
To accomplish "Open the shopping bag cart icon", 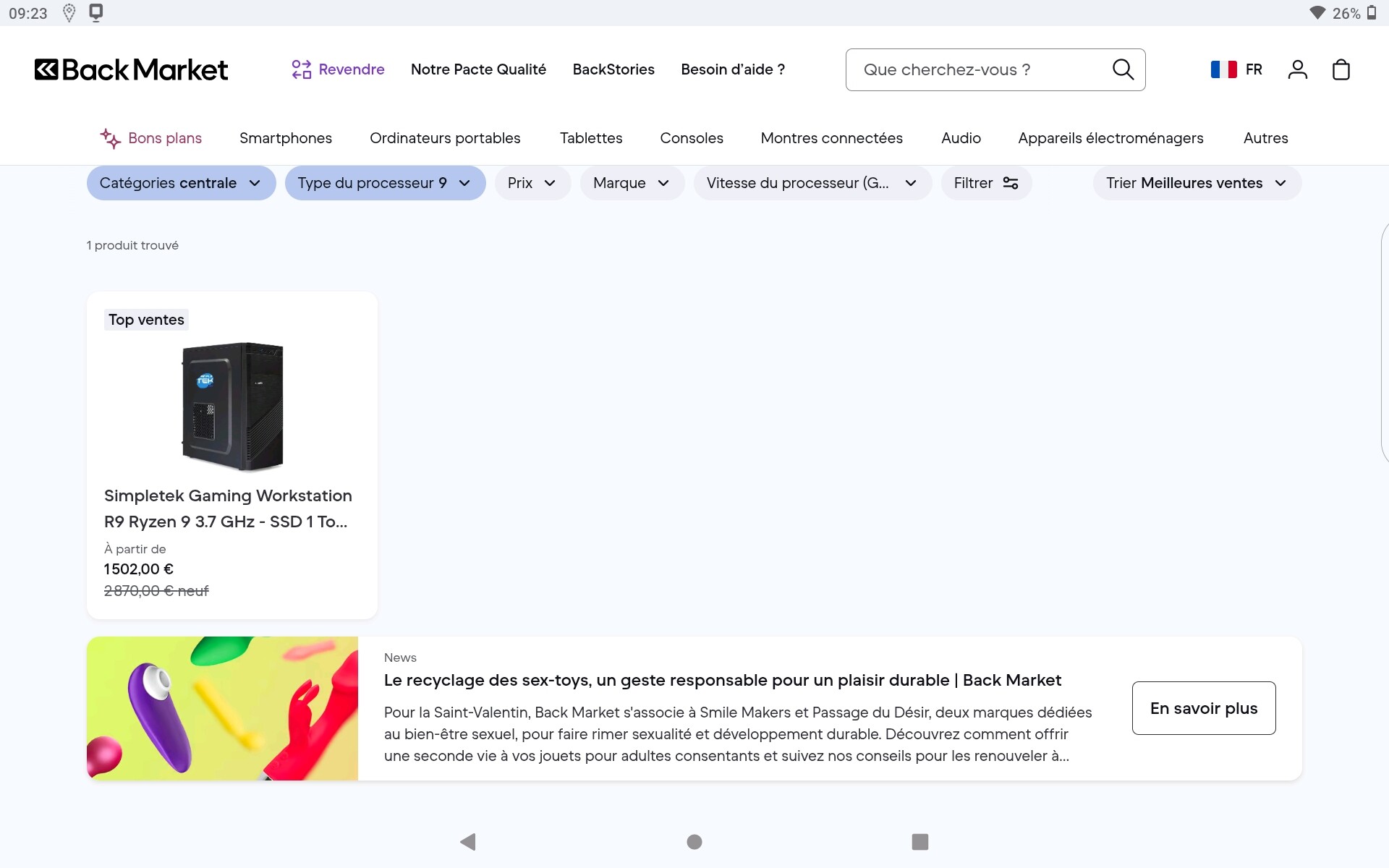I will pyautogui.click(x=1341, y=69).
